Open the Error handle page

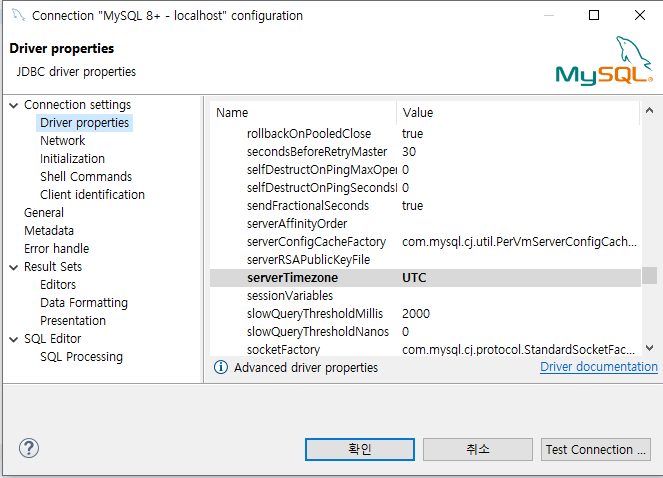pyautogui.click(x=57, y=248)
